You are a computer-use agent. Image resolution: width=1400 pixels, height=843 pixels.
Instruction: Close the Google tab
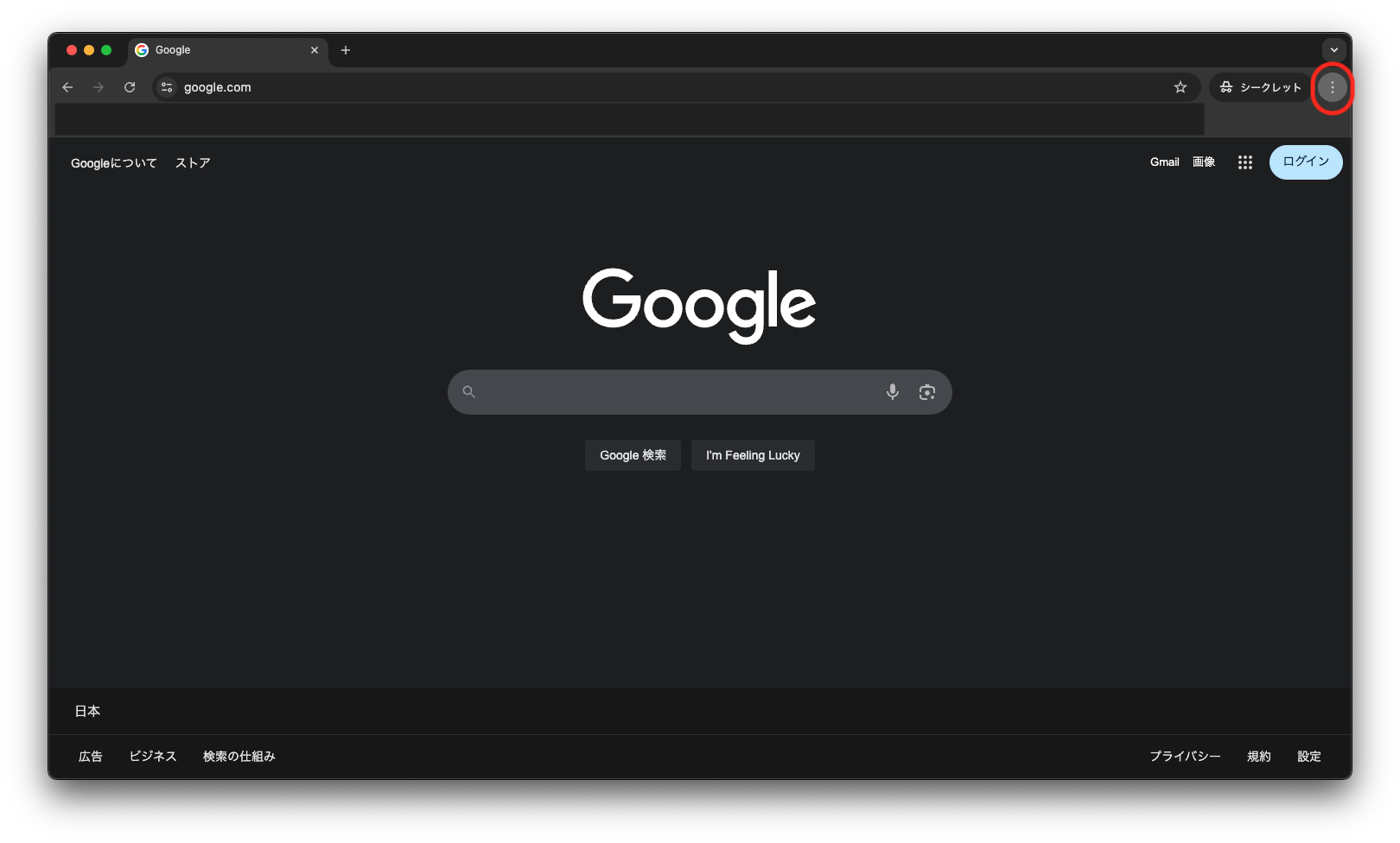pyautogui.click(x=315, y=50)
